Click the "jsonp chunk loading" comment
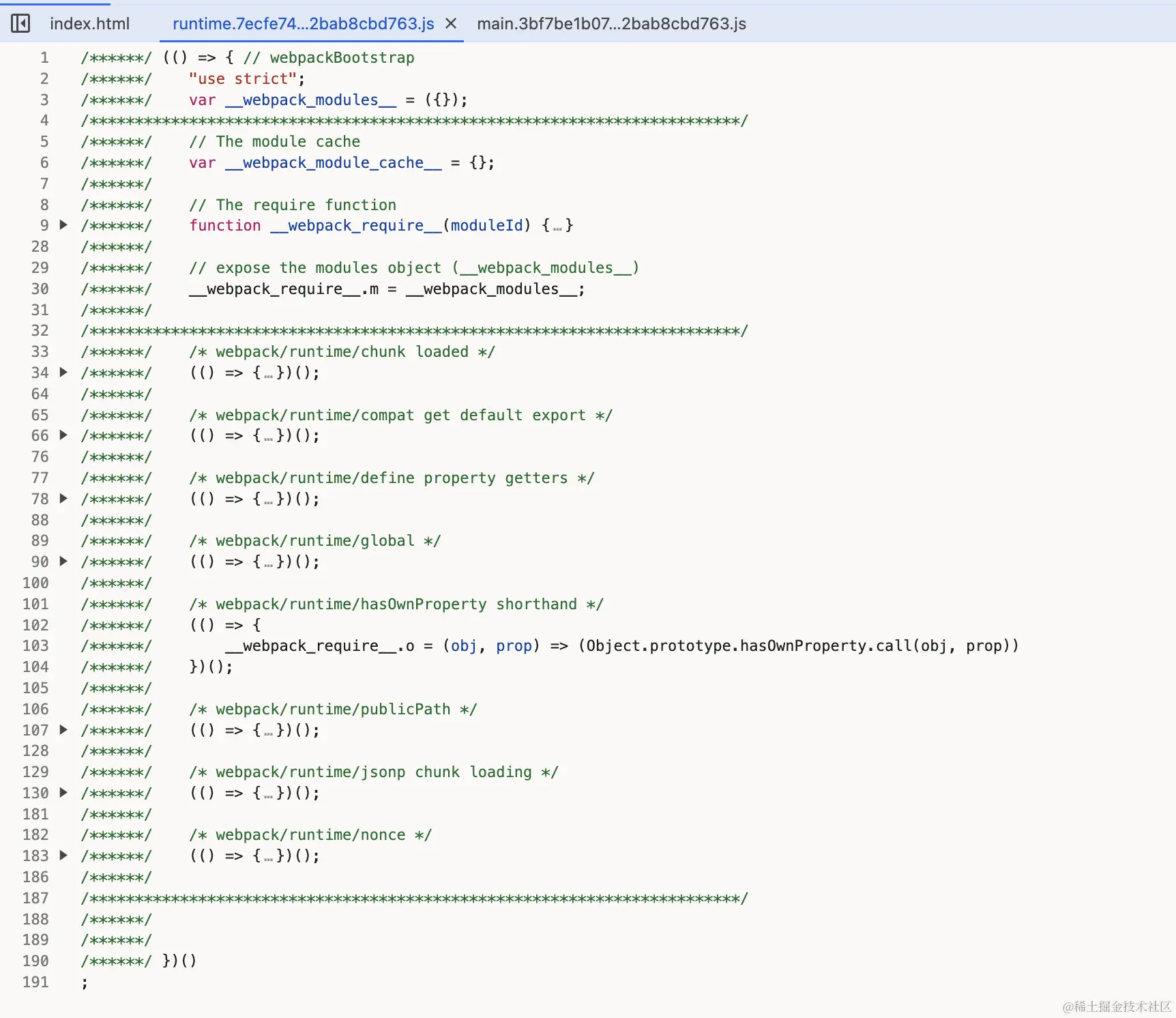The width and height of the screenshot is (1176, 1018). [374, 772]
